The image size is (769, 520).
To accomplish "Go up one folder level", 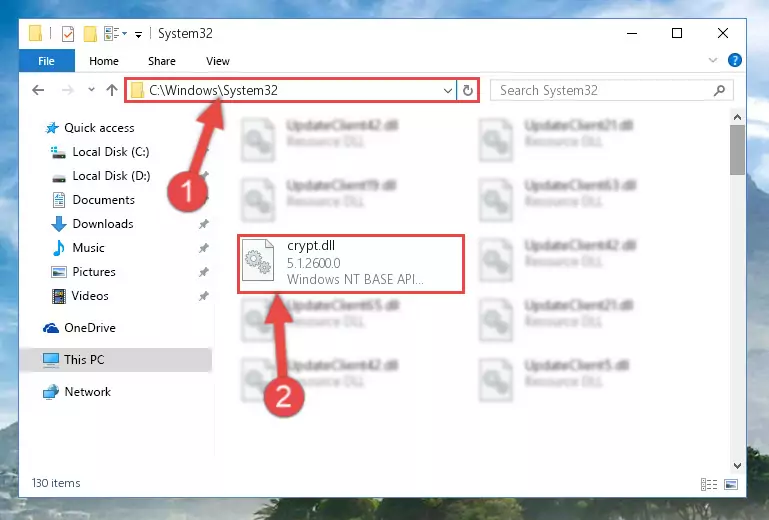I will 112,90.
